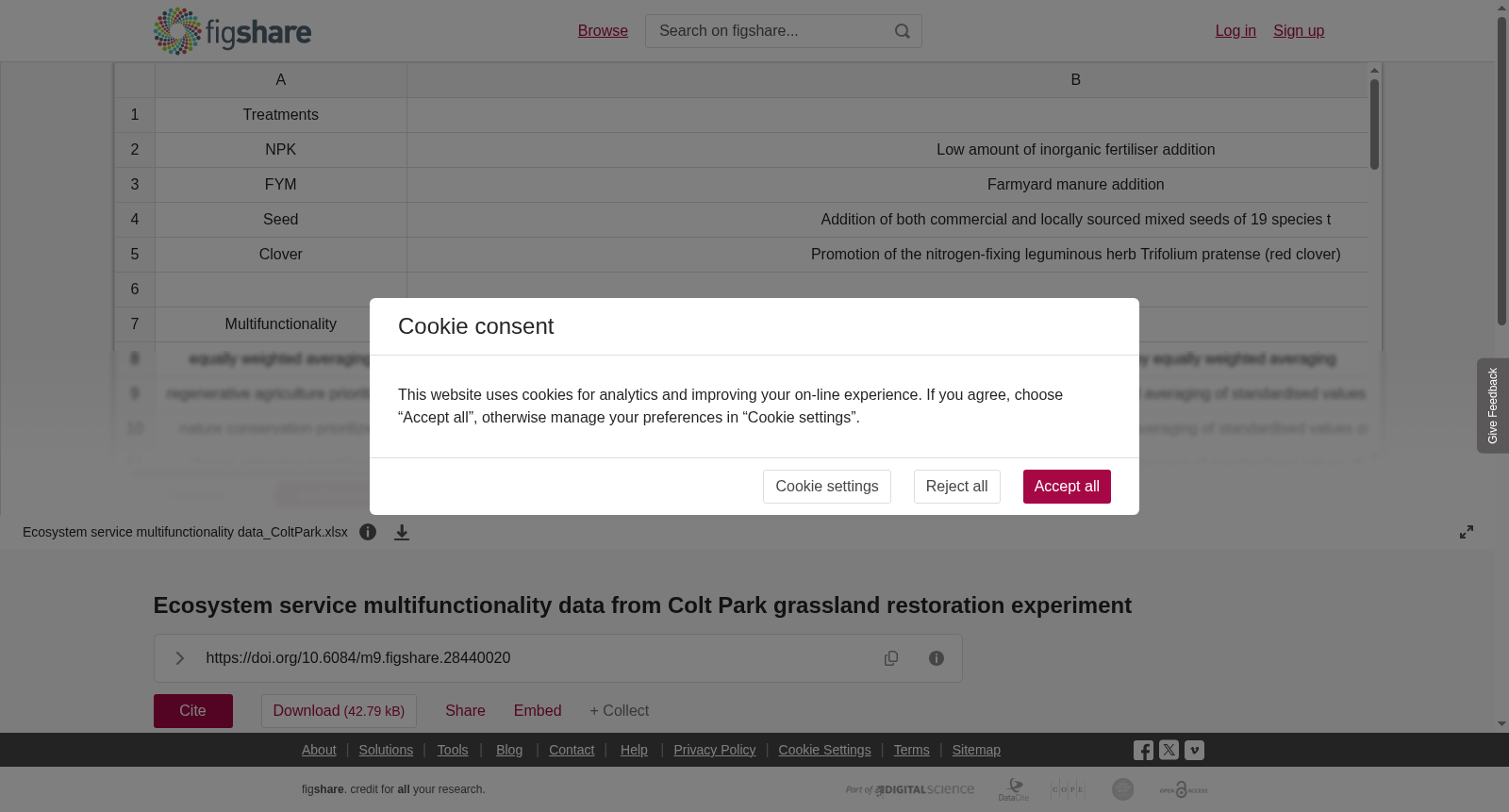
Task: Open the Sitemap footer link
Action: (976, 750)
